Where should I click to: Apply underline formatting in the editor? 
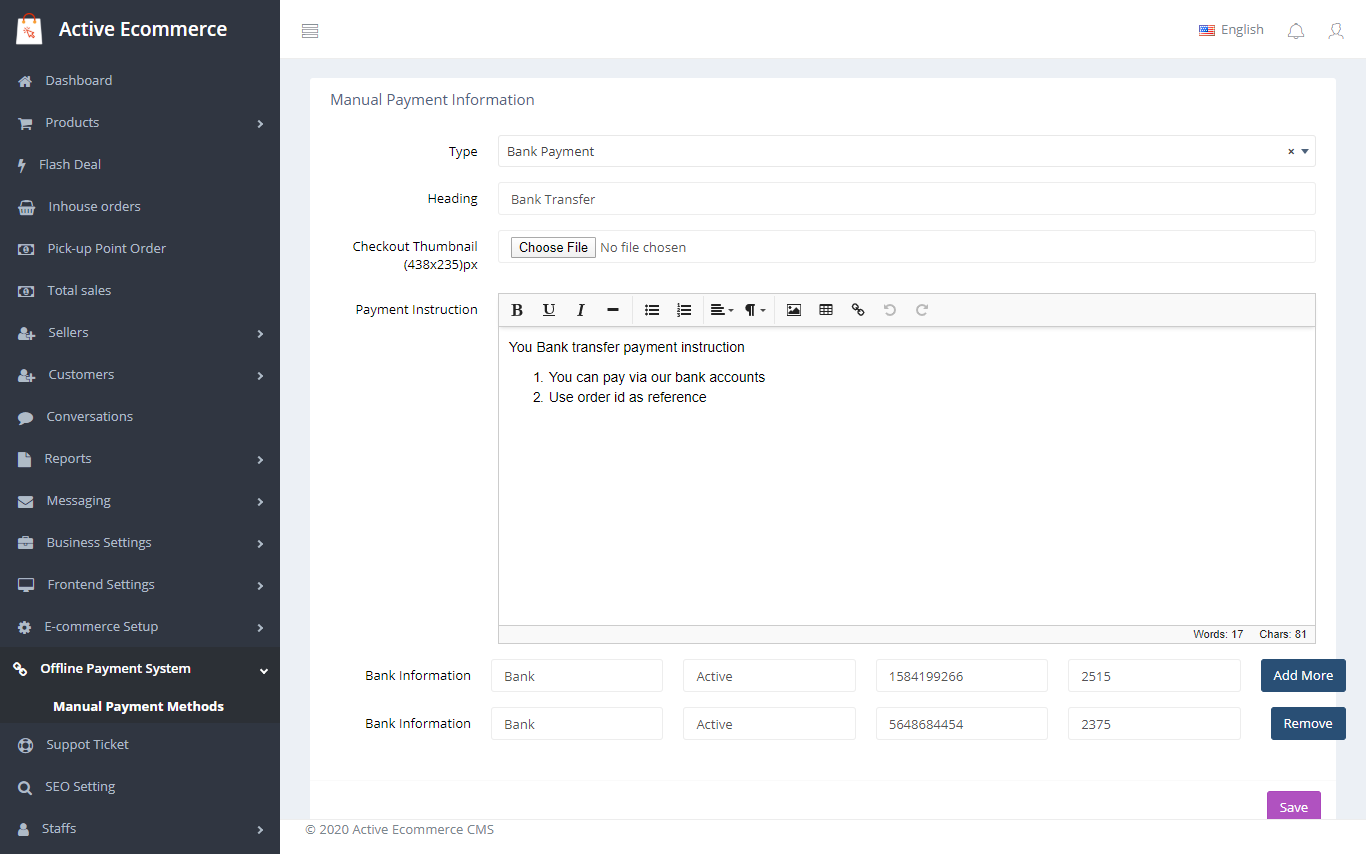click(549, 310)
